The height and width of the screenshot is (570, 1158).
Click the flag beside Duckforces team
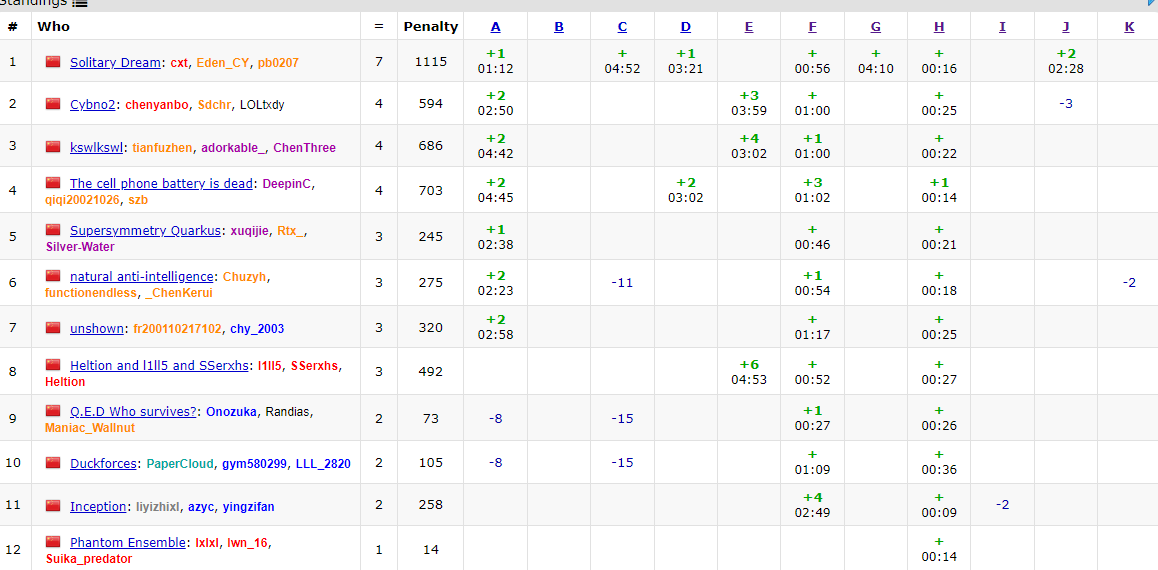pos(53,463)
